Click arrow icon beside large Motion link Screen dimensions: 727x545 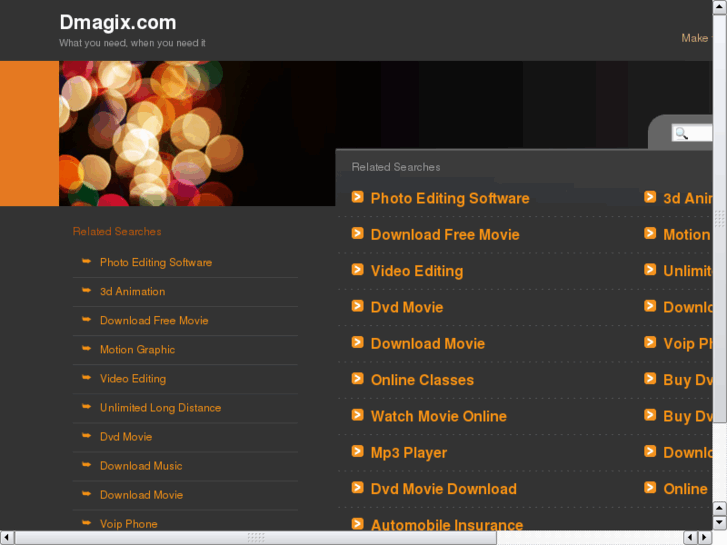(x=650, y=233)
